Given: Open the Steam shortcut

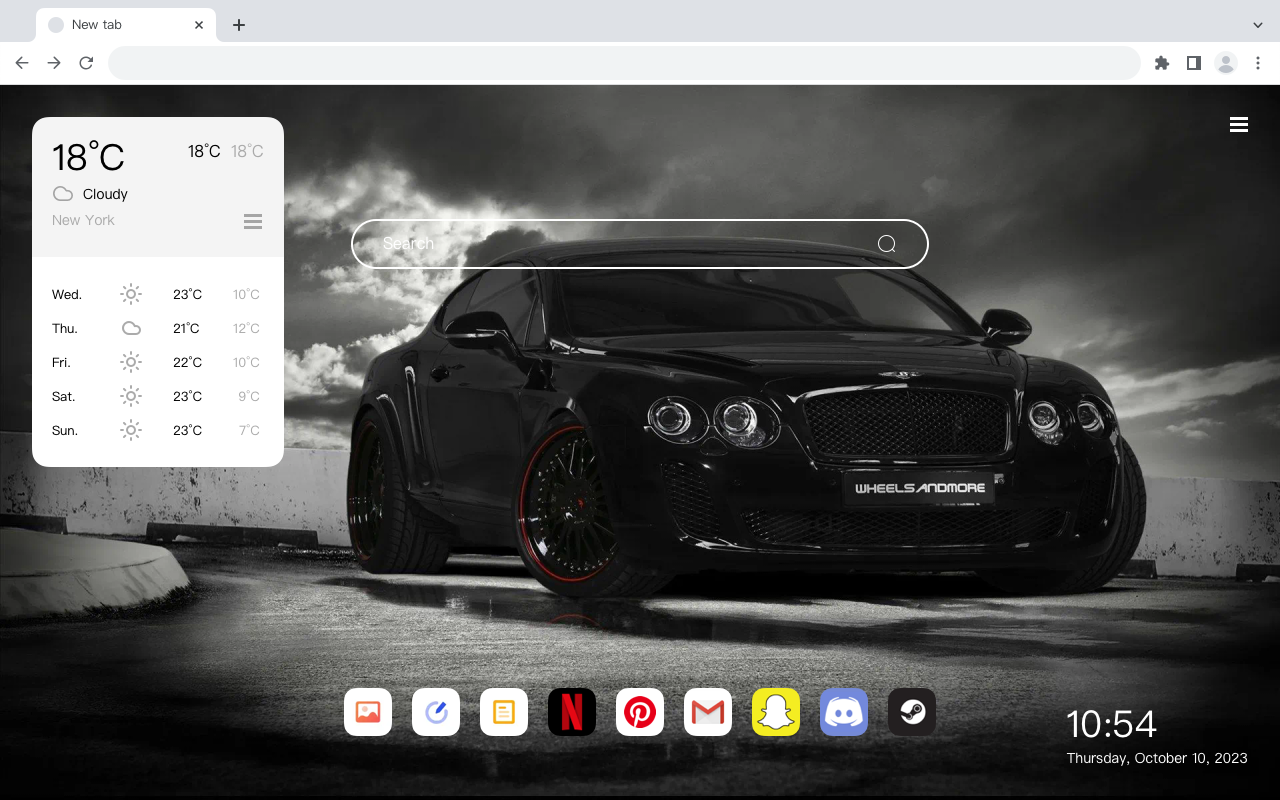Looking at the screenshot, I should [912, 712].
